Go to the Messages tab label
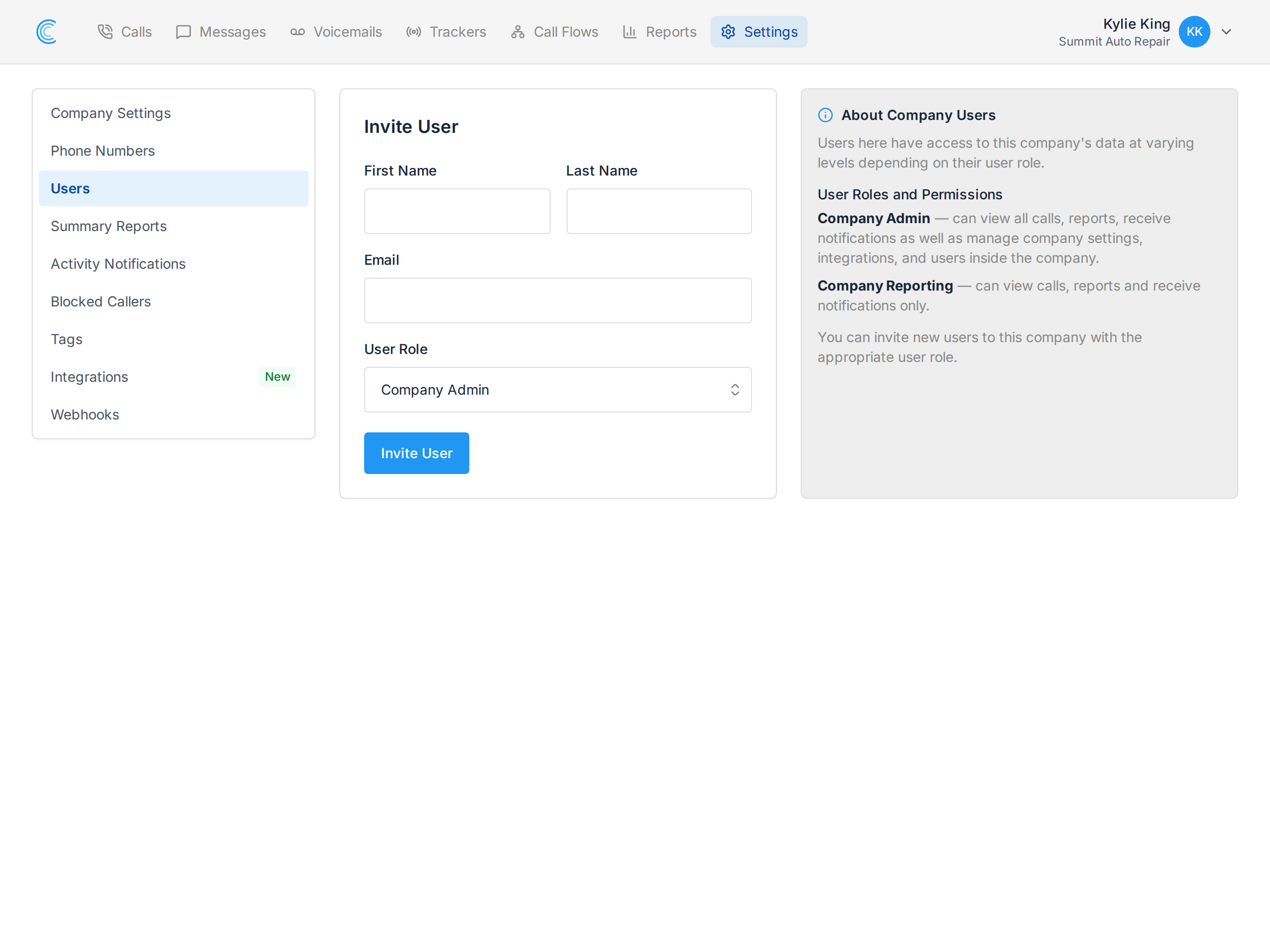The width and height of the screenshot is (1270, 952). click(x=233, y=32)
